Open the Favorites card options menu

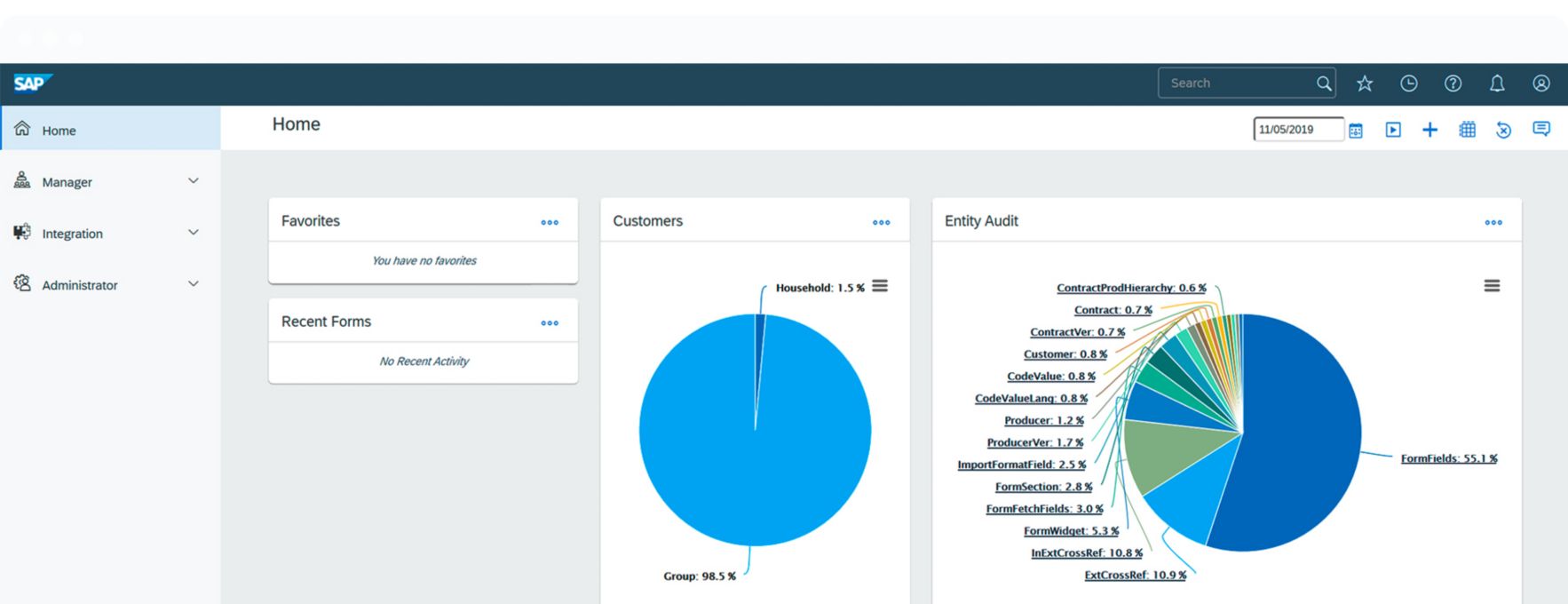click(x=550, y=223)
